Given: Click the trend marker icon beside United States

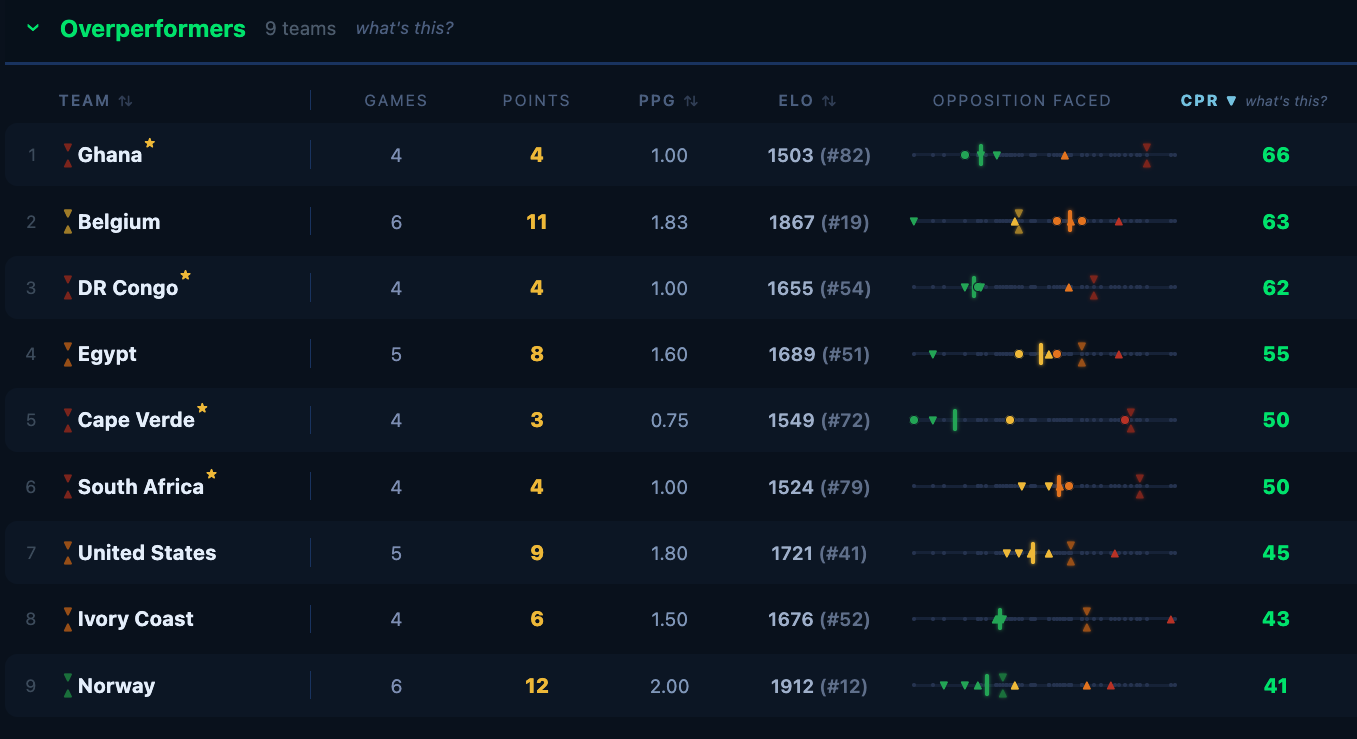Looking at the screenshot, I should coord(68,553).
